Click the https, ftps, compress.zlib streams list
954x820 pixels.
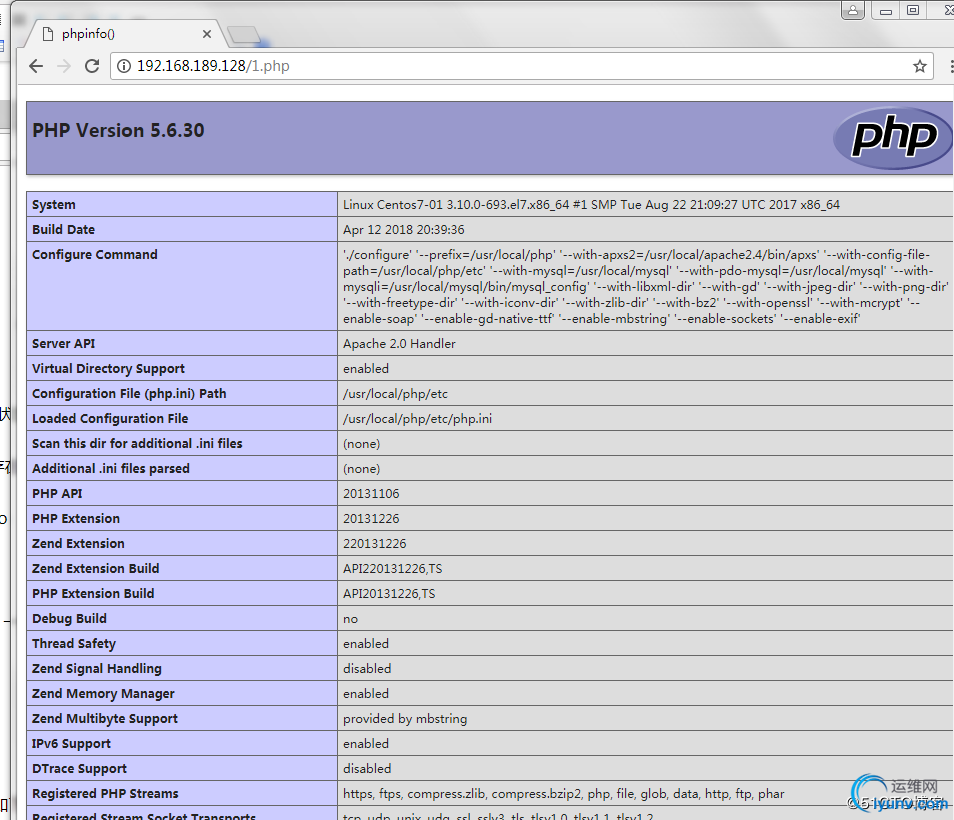pyautogui.click(x=564, y=794)
